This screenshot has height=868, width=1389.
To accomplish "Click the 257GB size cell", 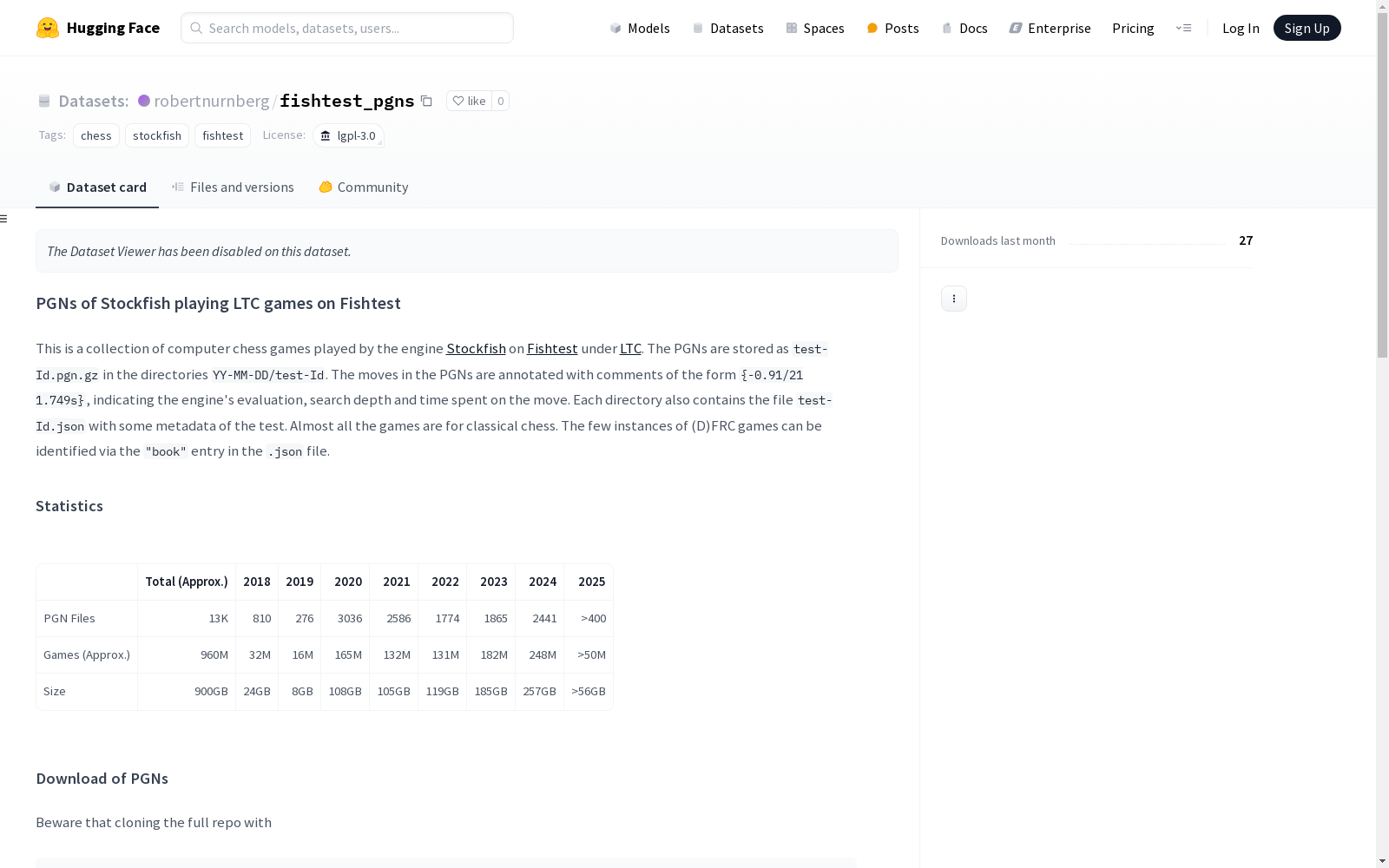I will (x=539, y=691).
